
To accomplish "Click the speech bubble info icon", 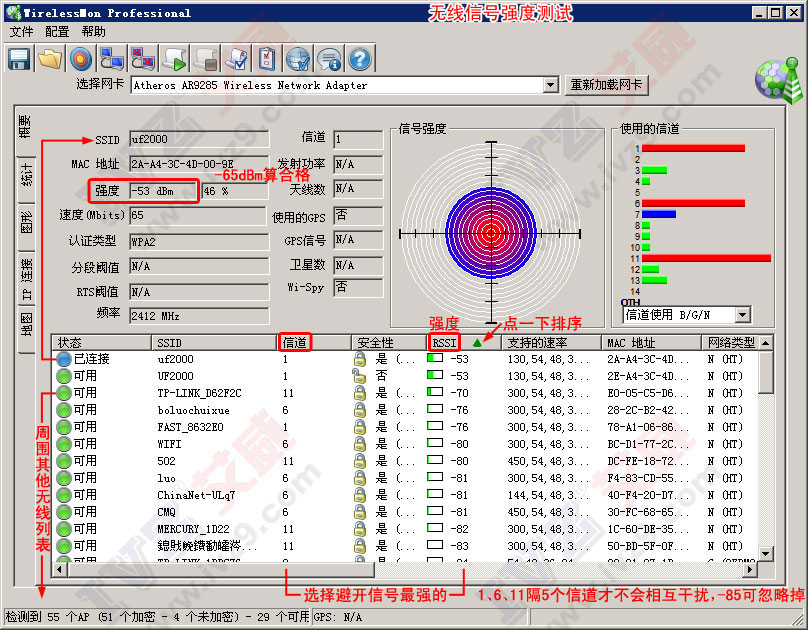I will [x=328, y=59].
